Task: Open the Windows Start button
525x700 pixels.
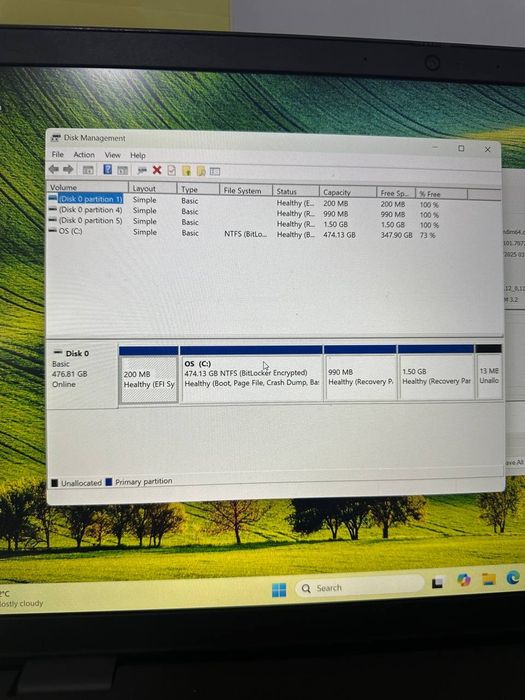Action: click(x=279, y=590)
